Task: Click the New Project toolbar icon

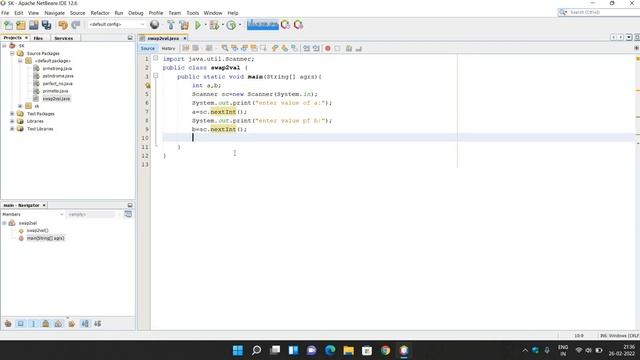Action: [x=21, y=25]
